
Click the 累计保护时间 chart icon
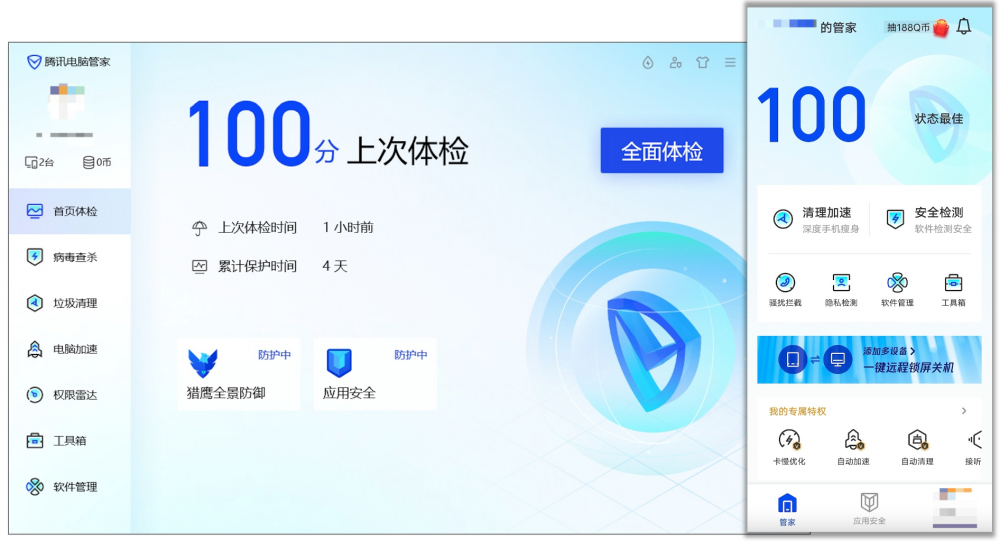click(200, 267)
